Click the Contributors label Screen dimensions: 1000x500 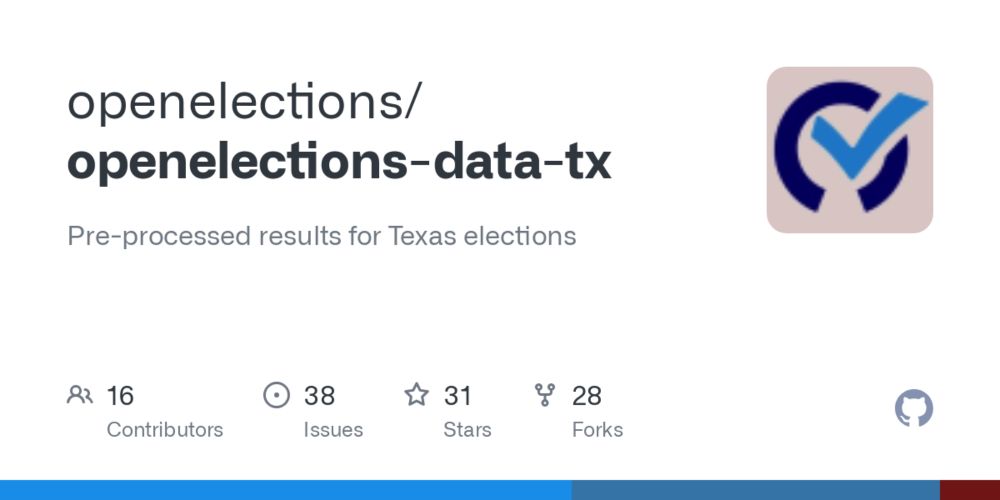click(x=165, y=430)
